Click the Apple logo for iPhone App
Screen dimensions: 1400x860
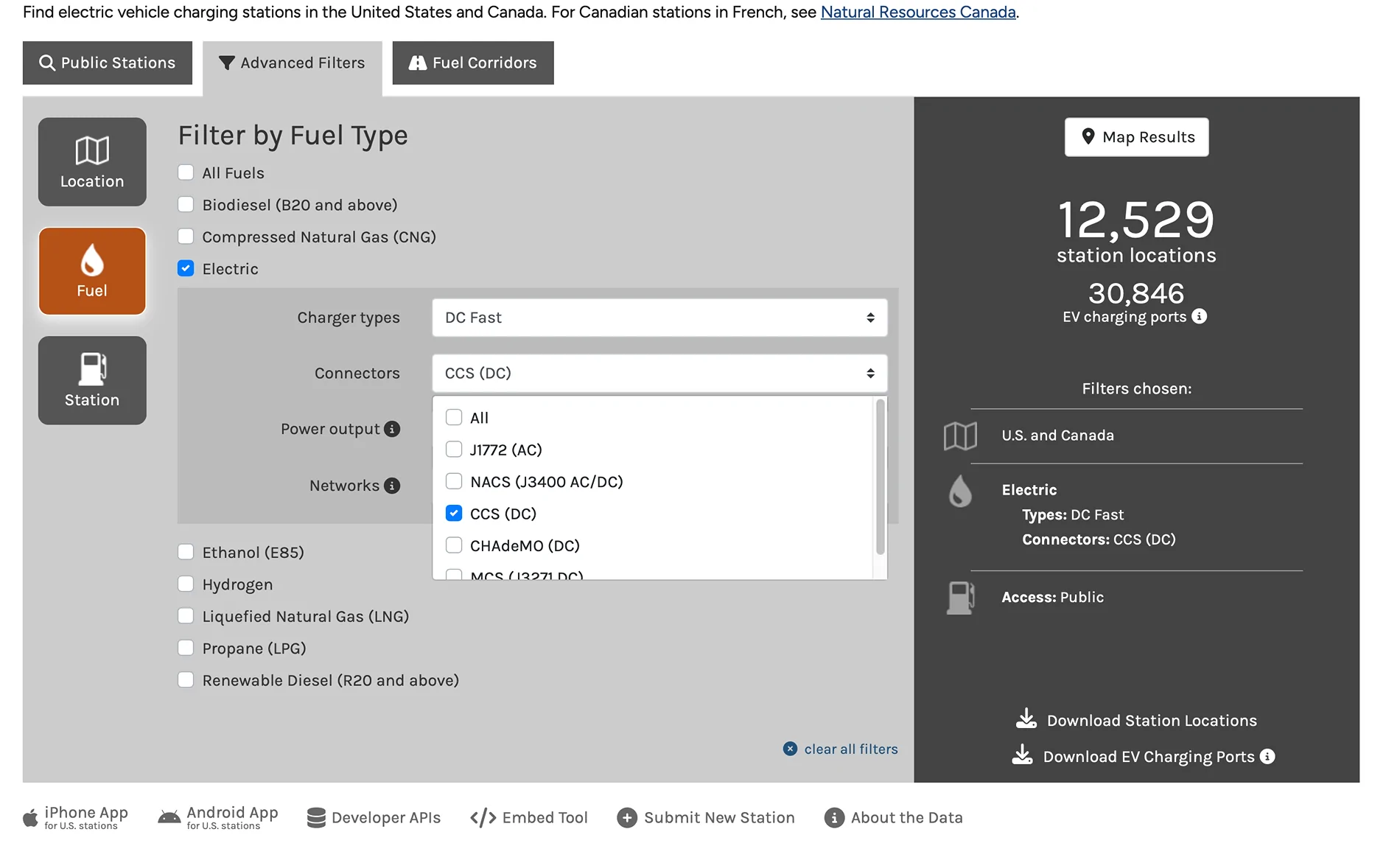30,817
